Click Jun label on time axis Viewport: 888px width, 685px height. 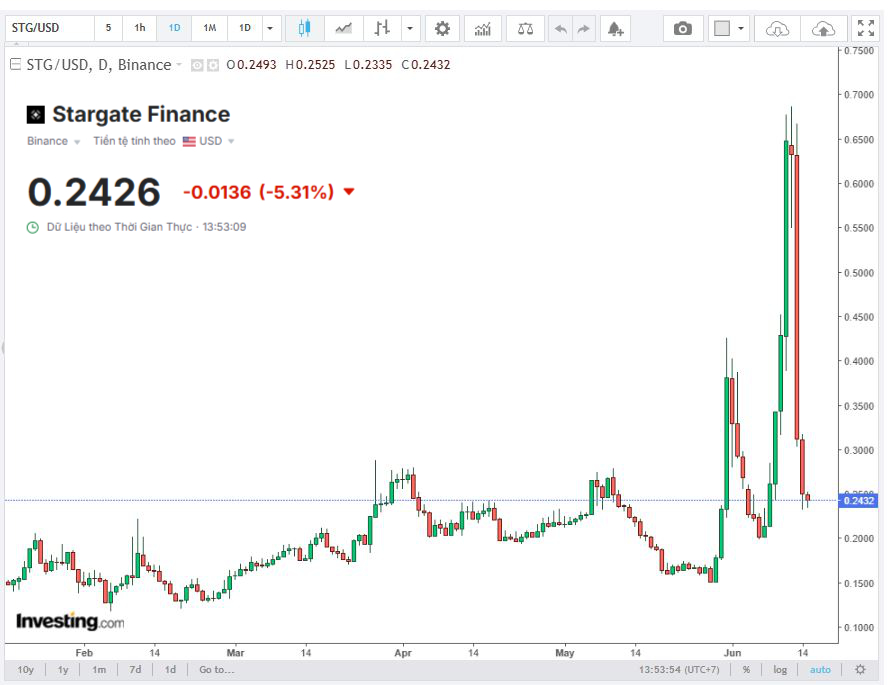(x=732, y=653)
